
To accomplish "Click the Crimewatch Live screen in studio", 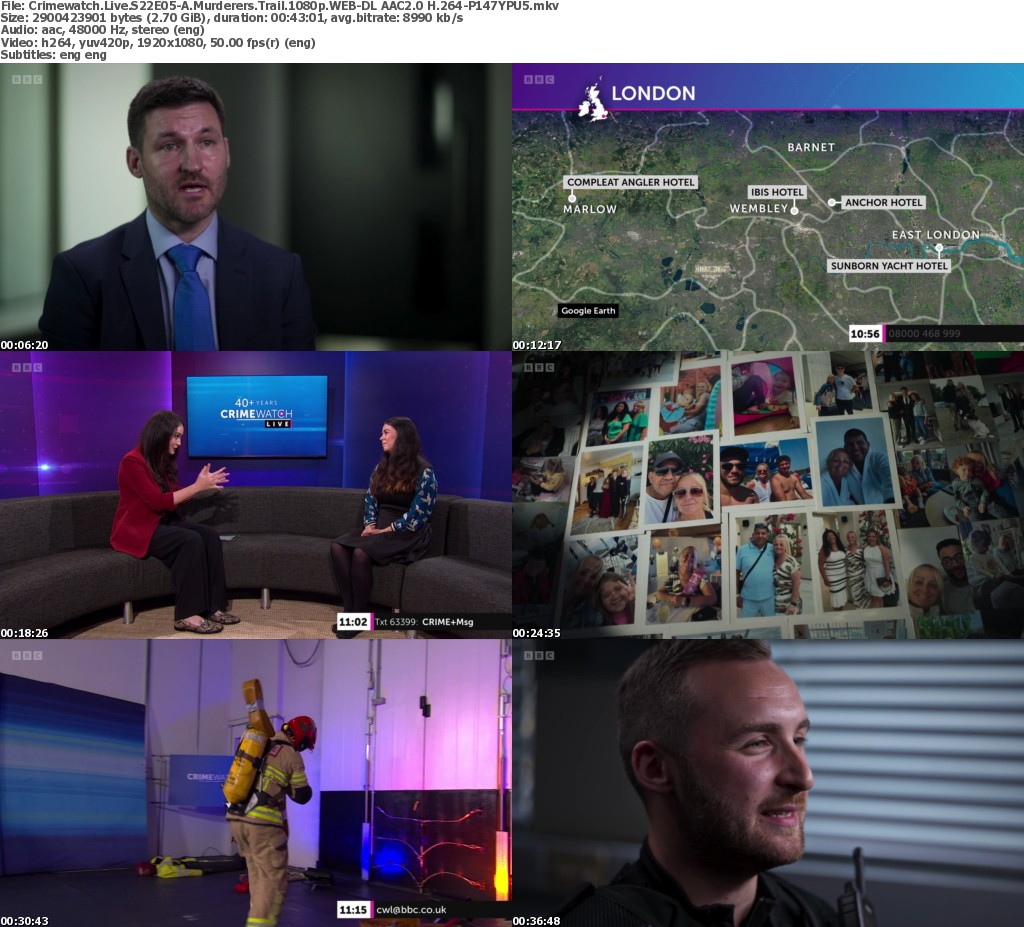I will click(x=257, y=416).
